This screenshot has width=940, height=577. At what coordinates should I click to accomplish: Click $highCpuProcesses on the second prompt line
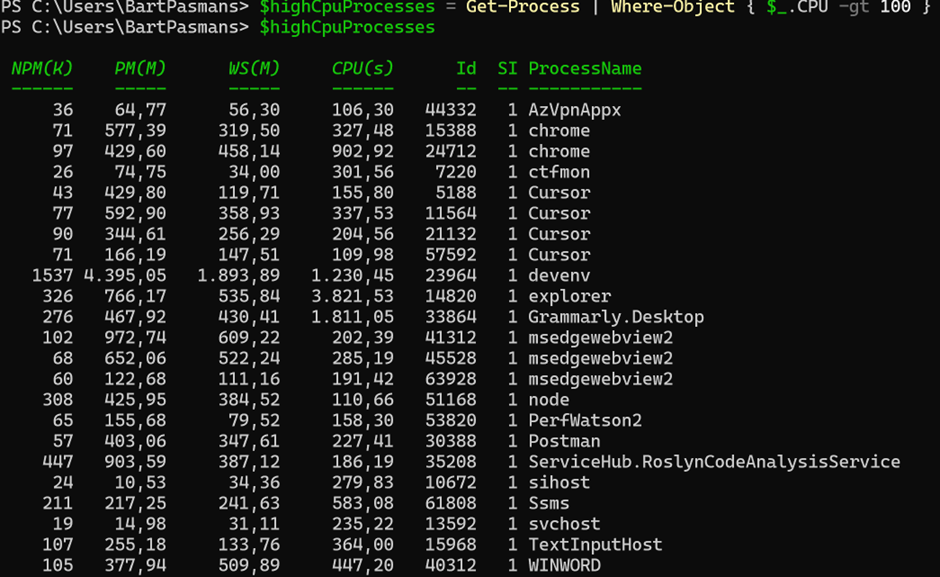pyautogui.click(x=347, y=28)
